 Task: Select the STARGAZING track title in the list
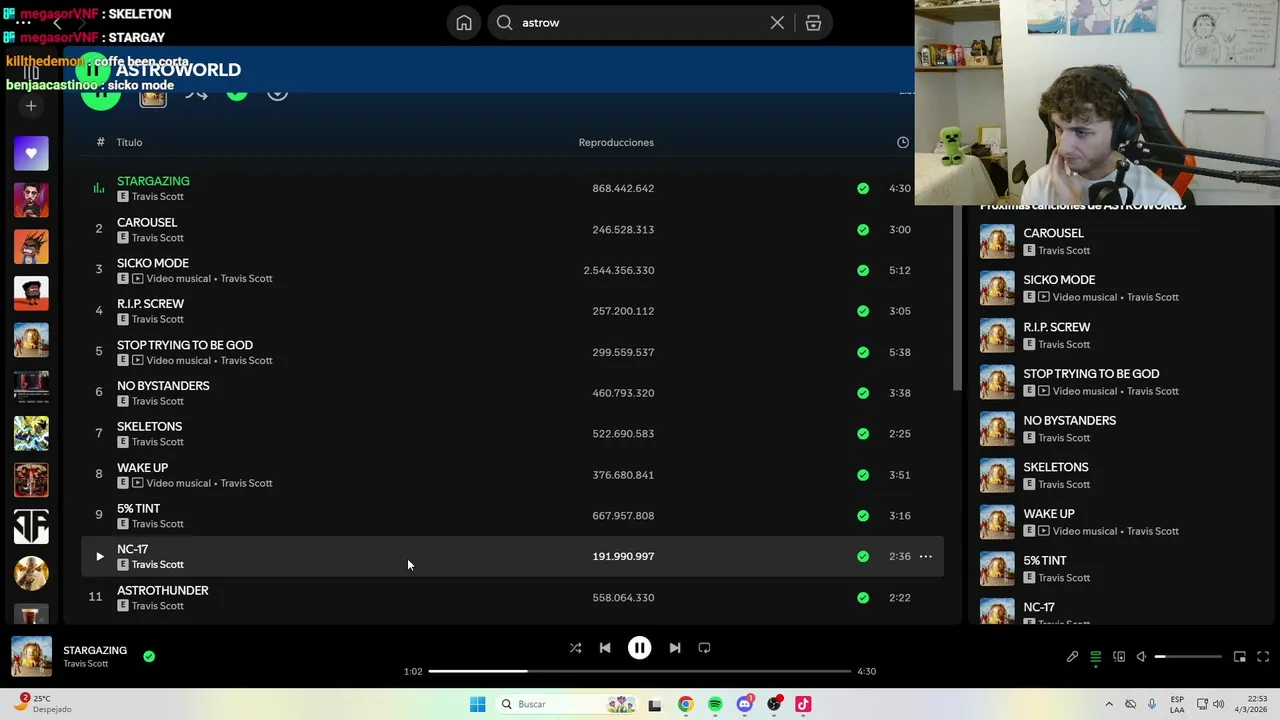pos(153,181)
